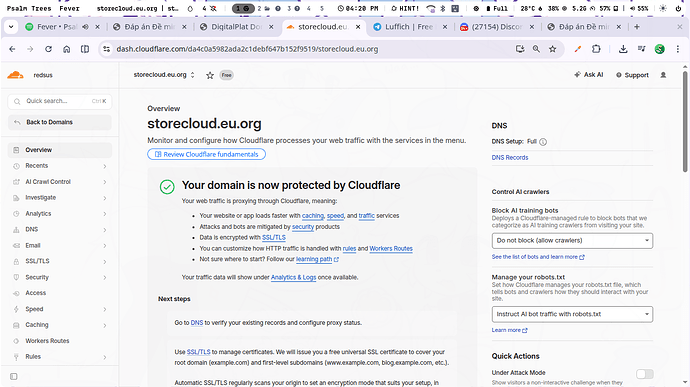Open the domain switcher next to storecloud.eu.org

[x=192, y=75]
